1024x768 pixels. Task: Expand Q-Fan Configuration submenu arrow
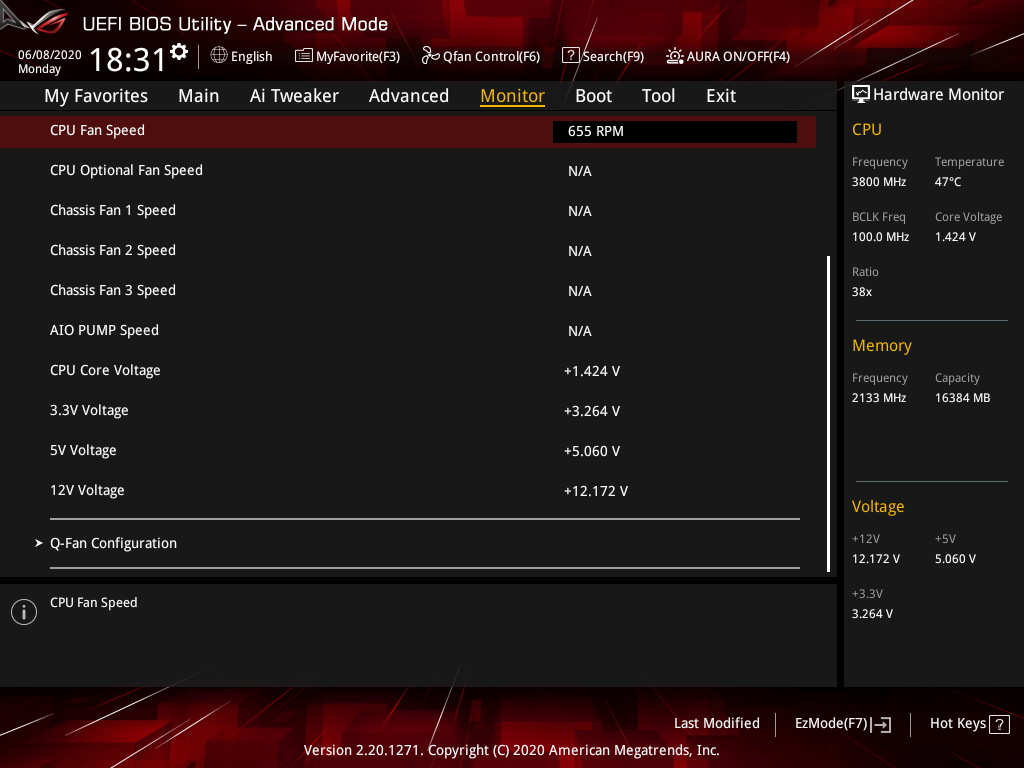[39, 543]
